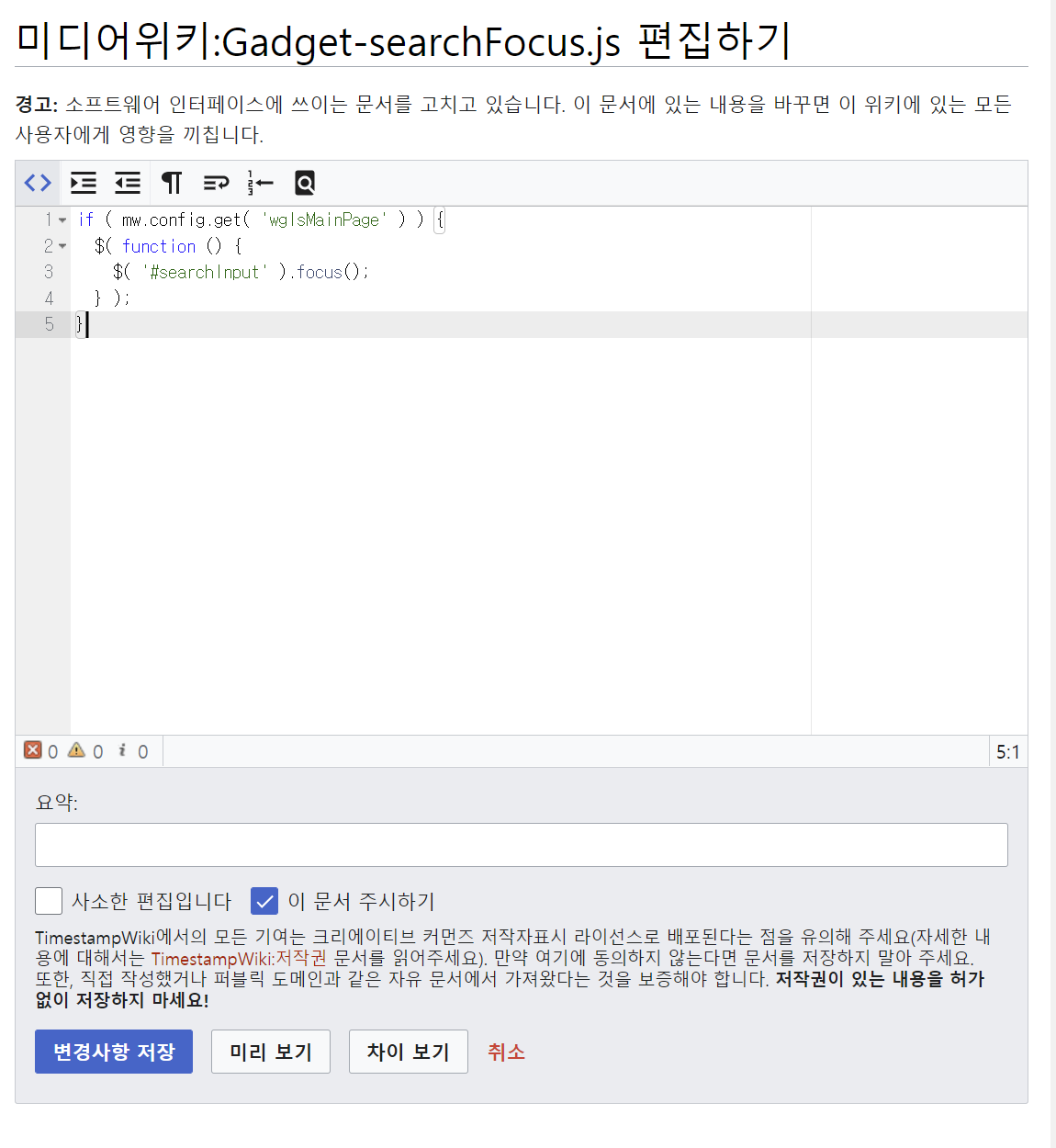Click line number 5 in the gutter
Screen dimensions: 1056x1148
49,324
